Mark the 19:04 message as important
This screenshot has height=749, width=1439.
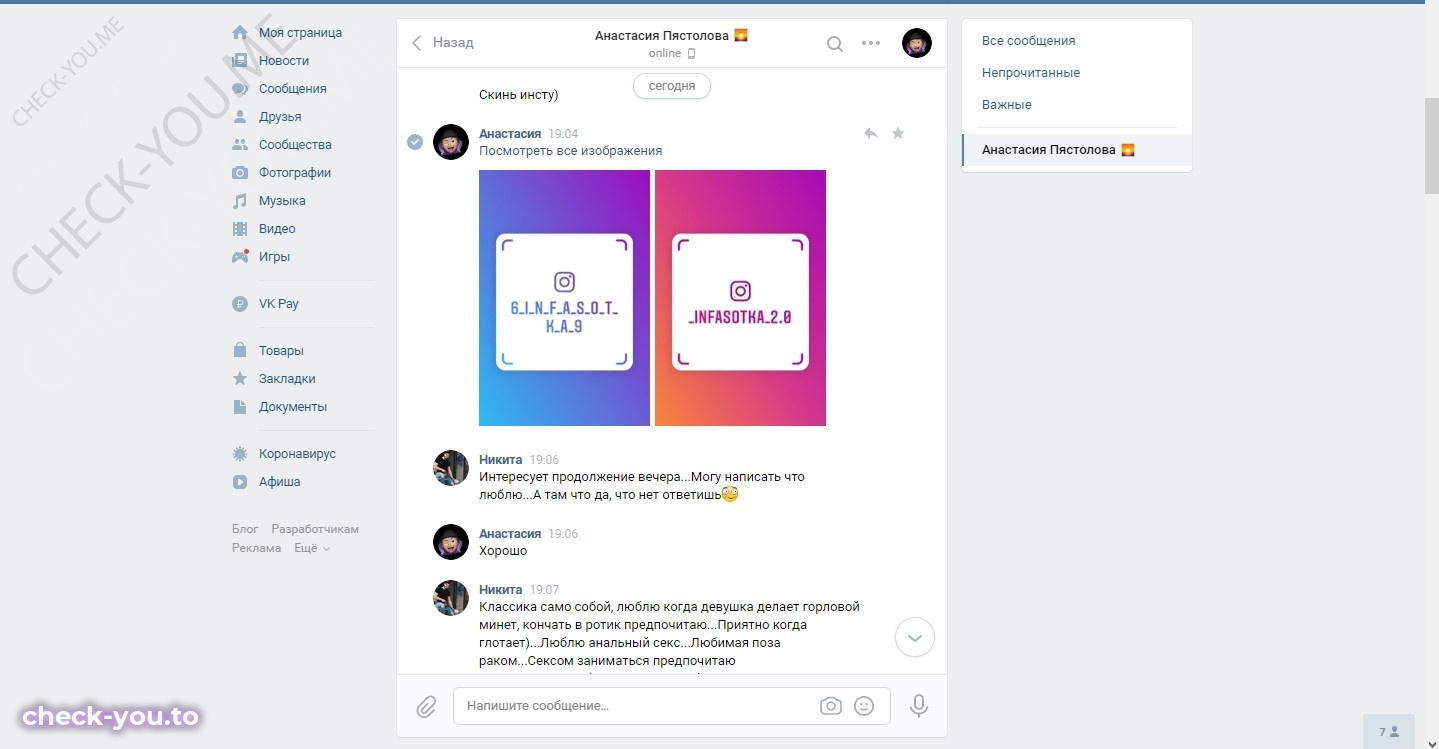point(898,133)
